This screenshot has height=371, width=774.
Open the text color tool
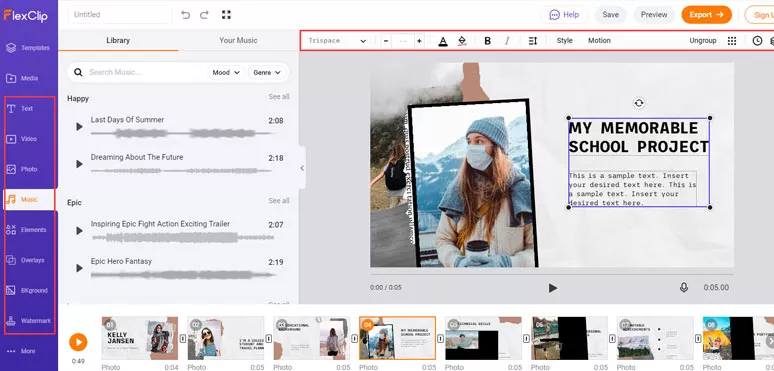[443, 41]
